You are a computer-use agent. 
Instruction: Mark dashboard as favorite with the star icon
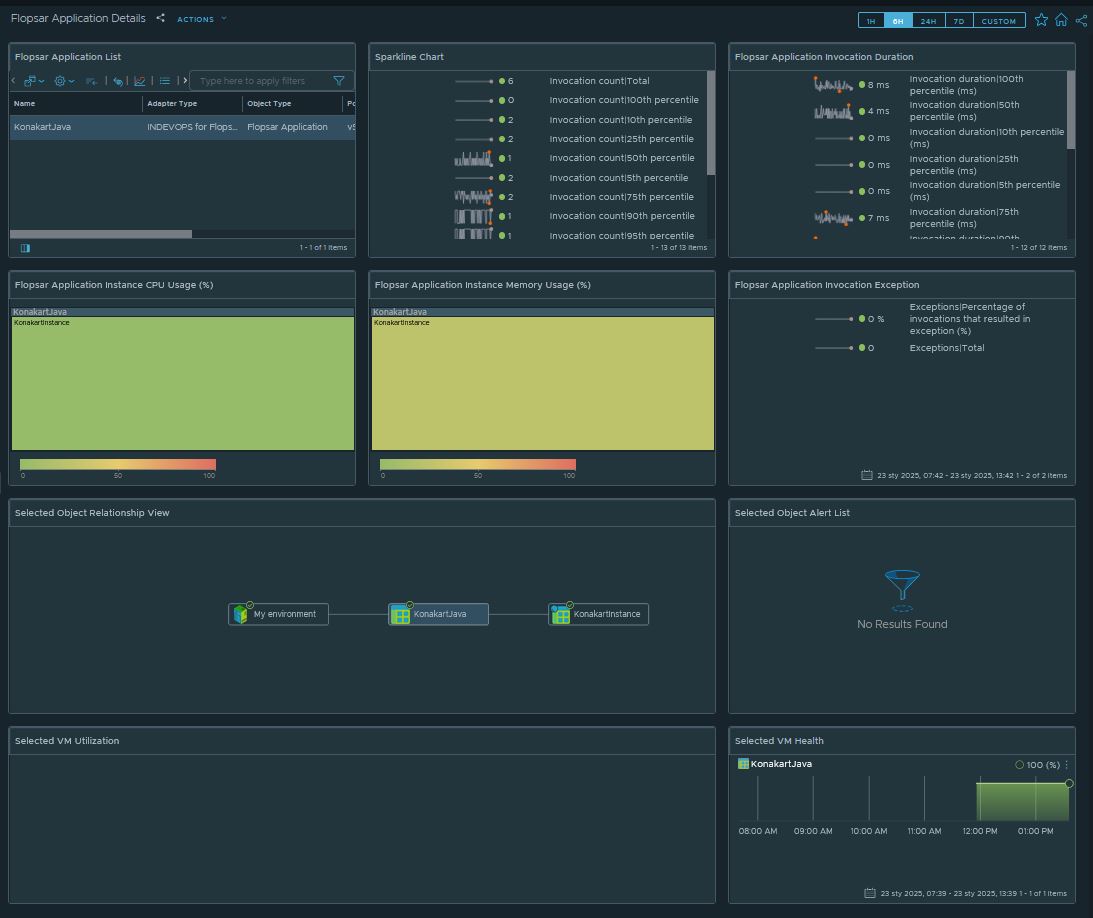tap(1041, 20)
